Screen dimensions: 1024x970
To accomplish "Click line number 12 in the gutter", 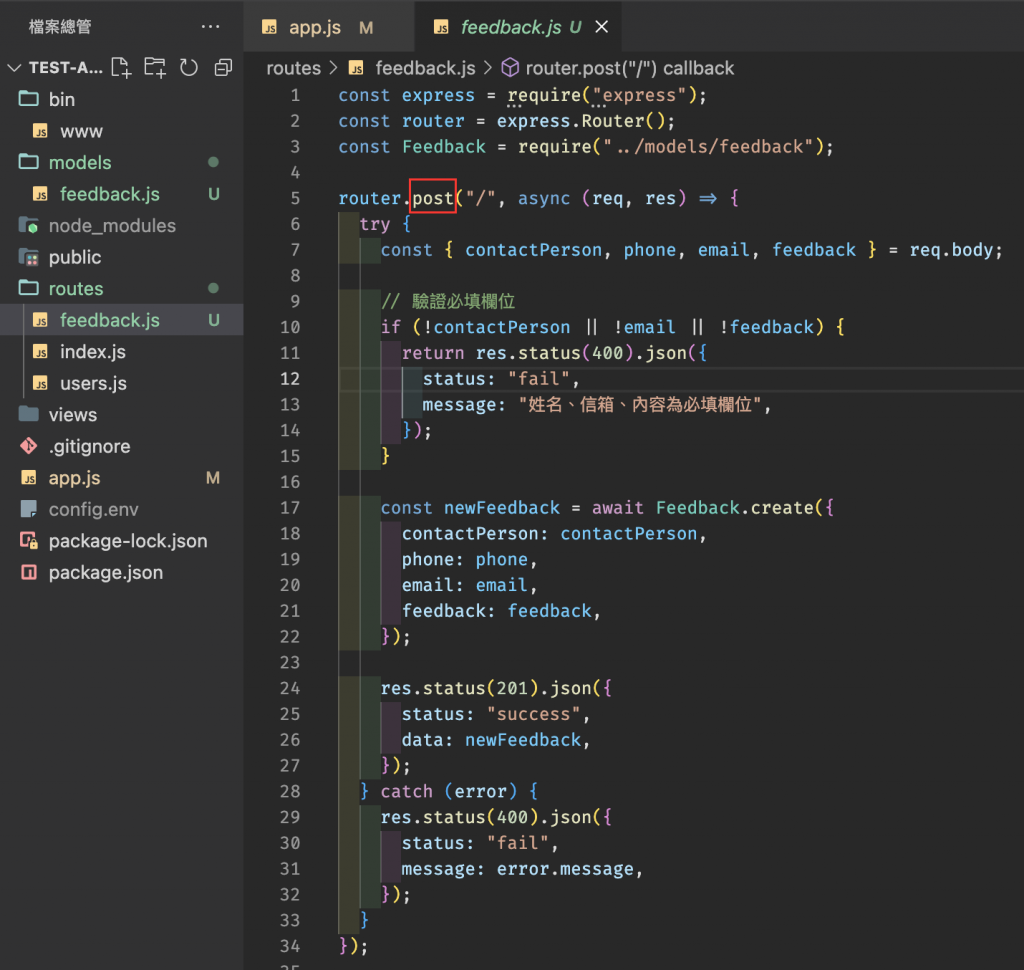I will click(x=289, y=379).
